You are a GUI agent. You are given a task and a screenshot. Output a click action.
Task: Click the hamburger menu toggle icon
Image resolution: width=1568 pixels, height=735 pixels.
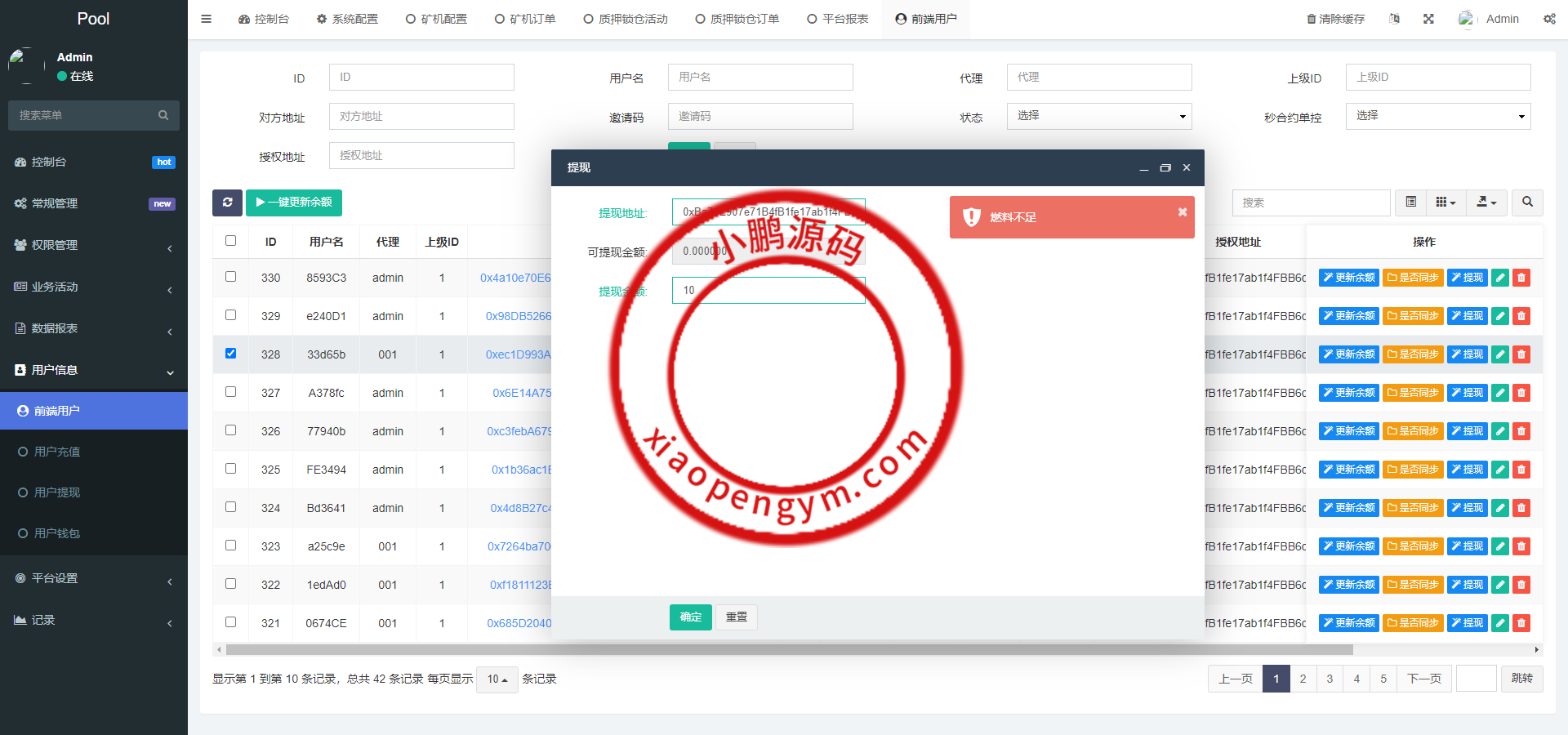click(x=207, y=19)
